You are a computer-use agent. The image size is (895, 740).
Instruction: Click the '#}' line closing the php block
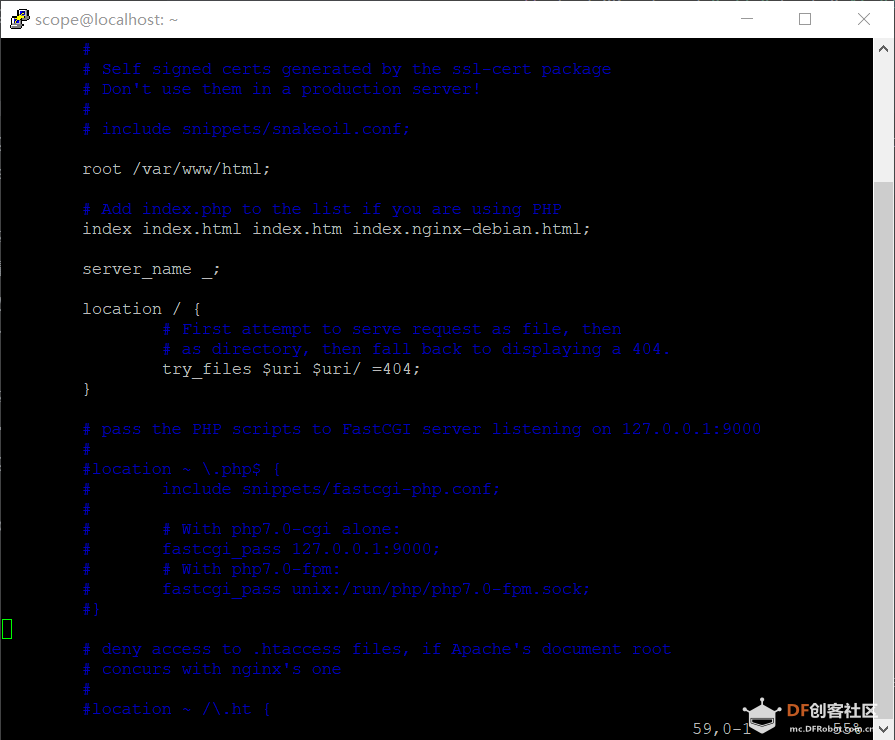[91, 609]
